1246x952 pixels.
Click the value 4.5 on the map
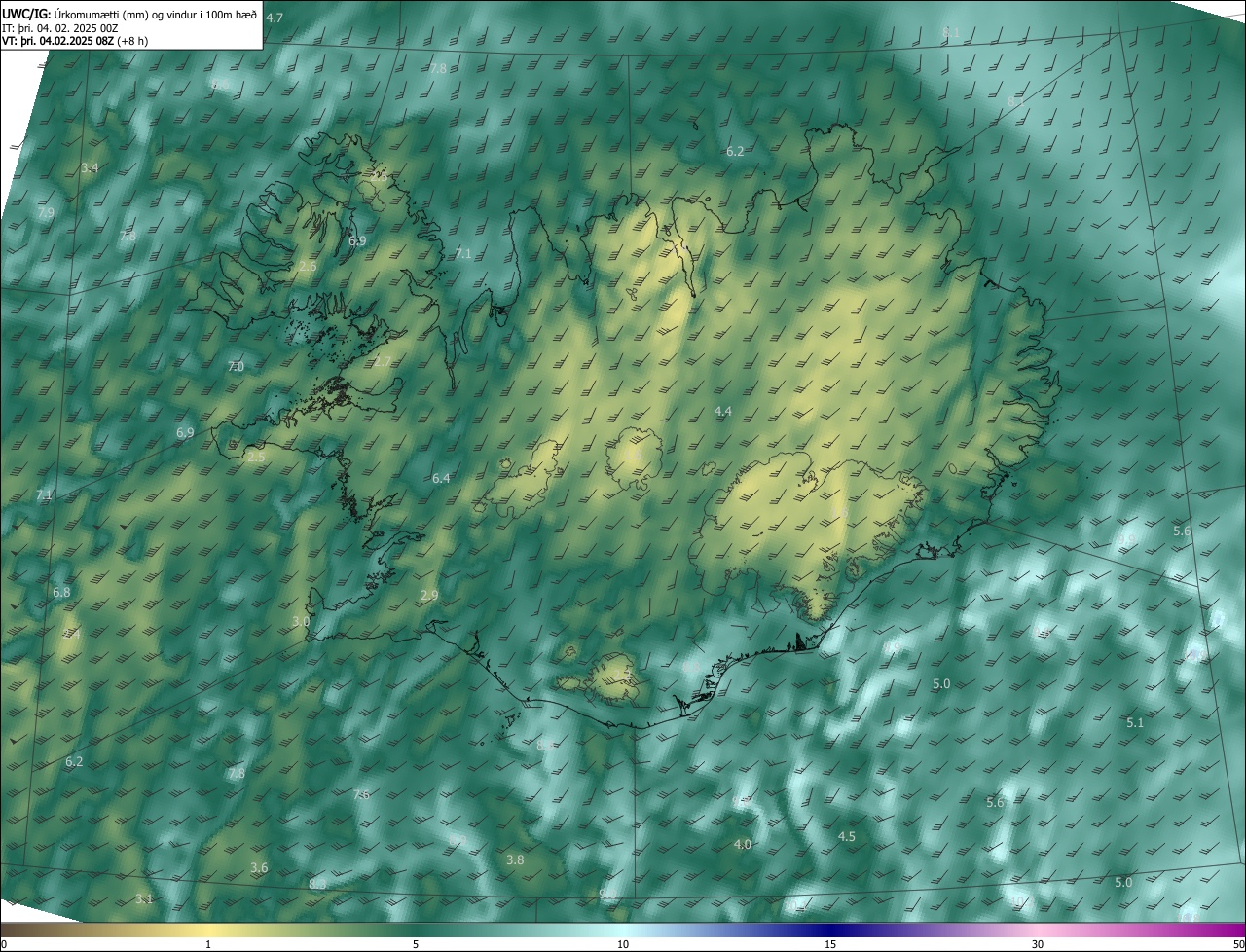[x=847, y=836]
